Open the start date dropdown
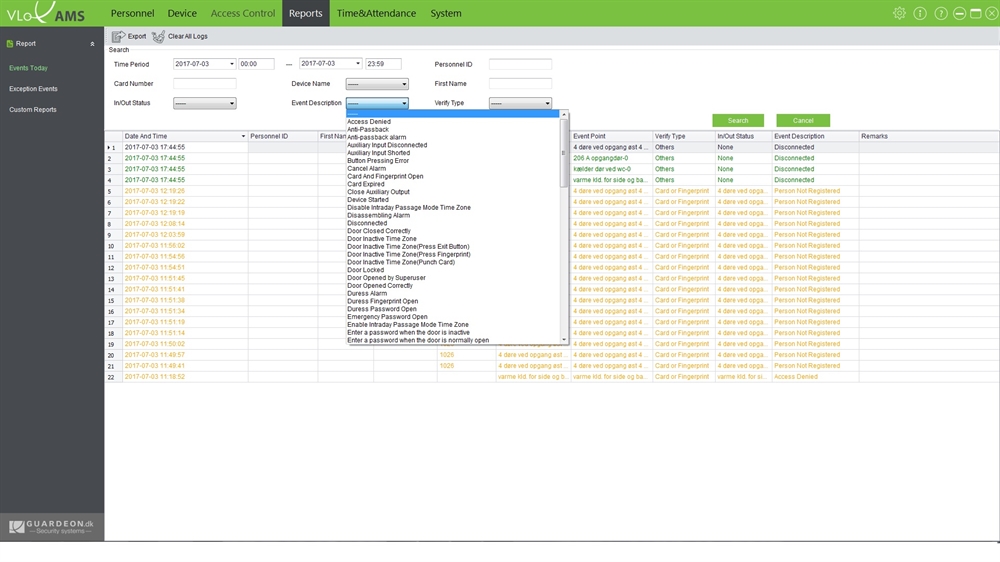This screenshot has width=1000, height=562. tap(232, 64)
